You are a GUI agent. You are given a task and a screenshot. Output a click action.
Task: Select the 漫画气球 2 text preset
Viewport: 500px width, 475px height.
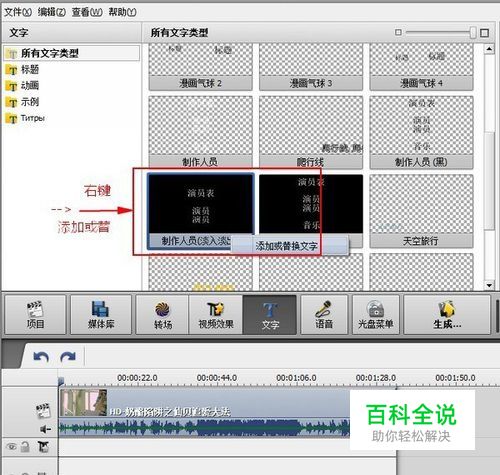[x=200, y=67]
